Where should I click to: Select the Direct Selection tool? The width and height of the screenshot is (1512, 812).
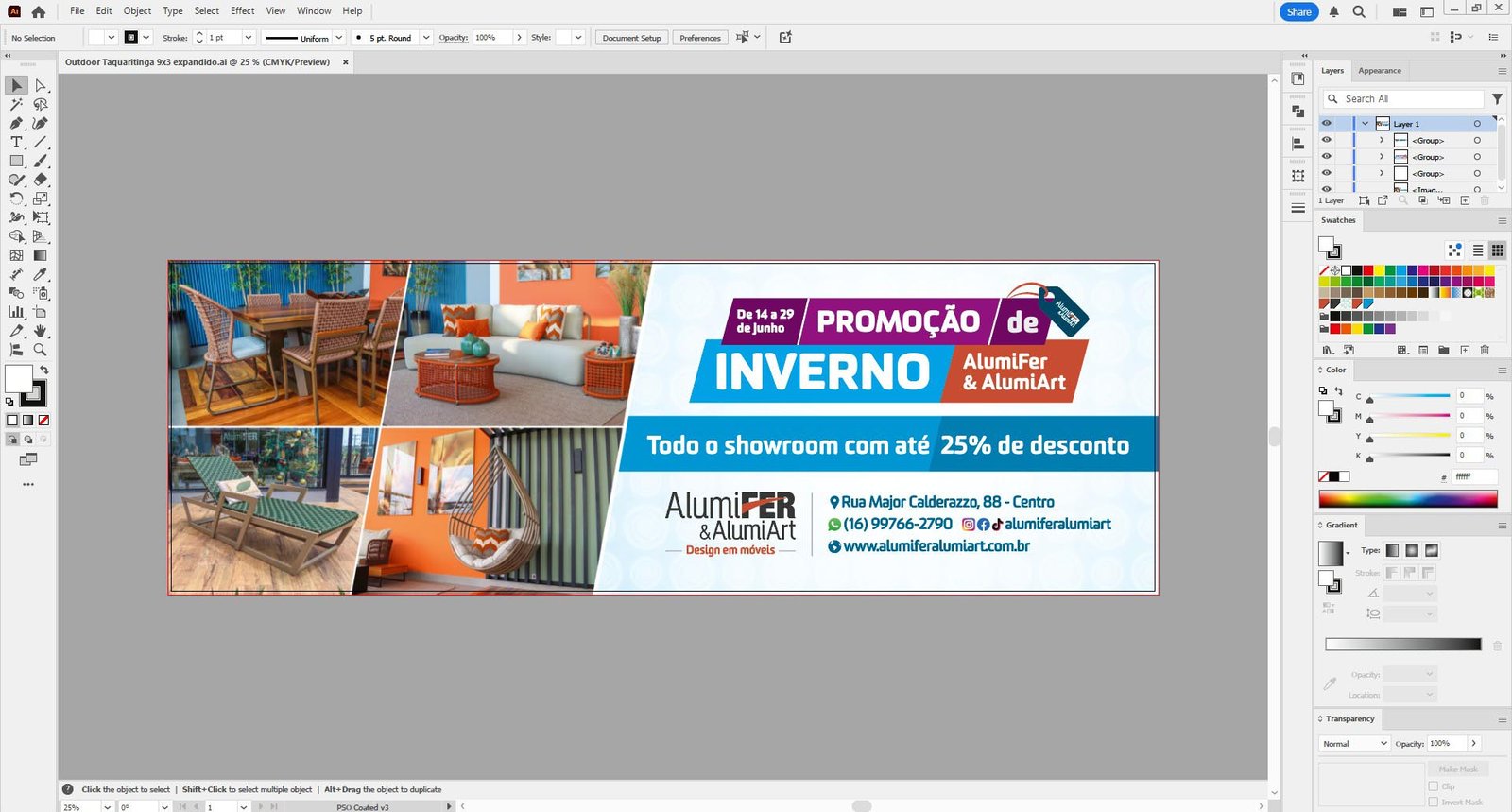[41, 85]
